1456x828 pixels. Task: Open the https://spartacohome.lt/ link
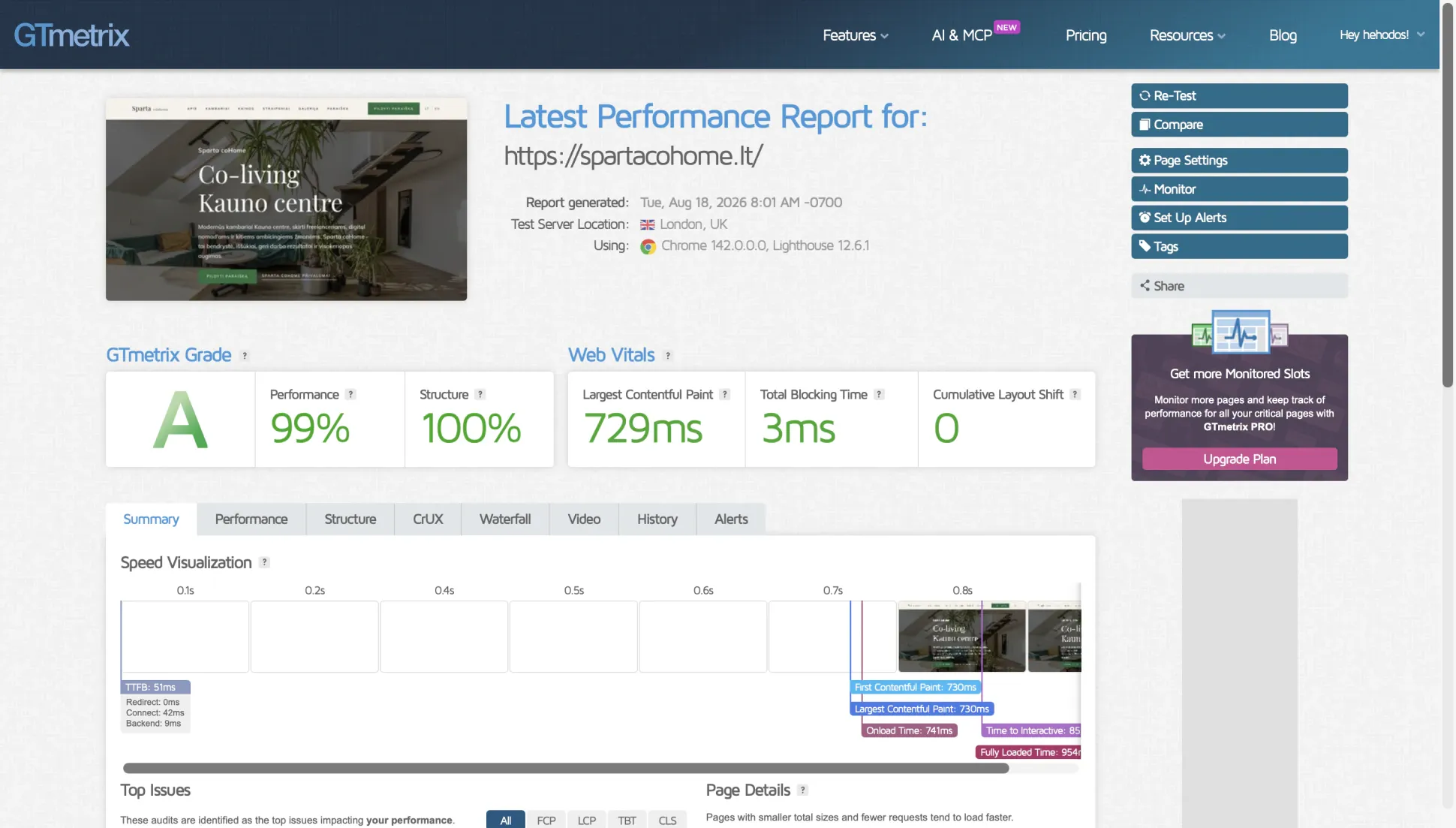633,155
